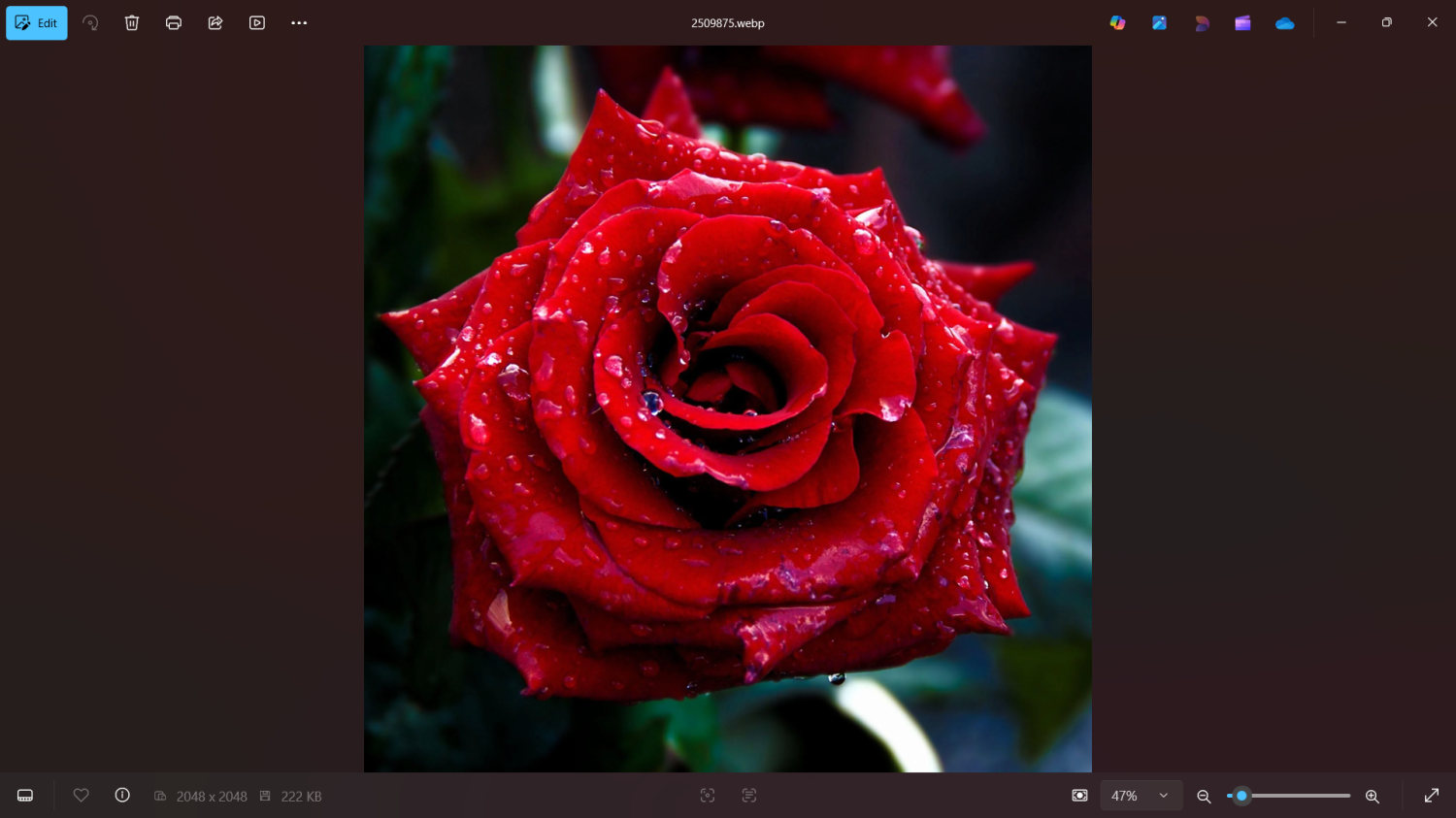Toggle the filmstrip view

point(25,796)
